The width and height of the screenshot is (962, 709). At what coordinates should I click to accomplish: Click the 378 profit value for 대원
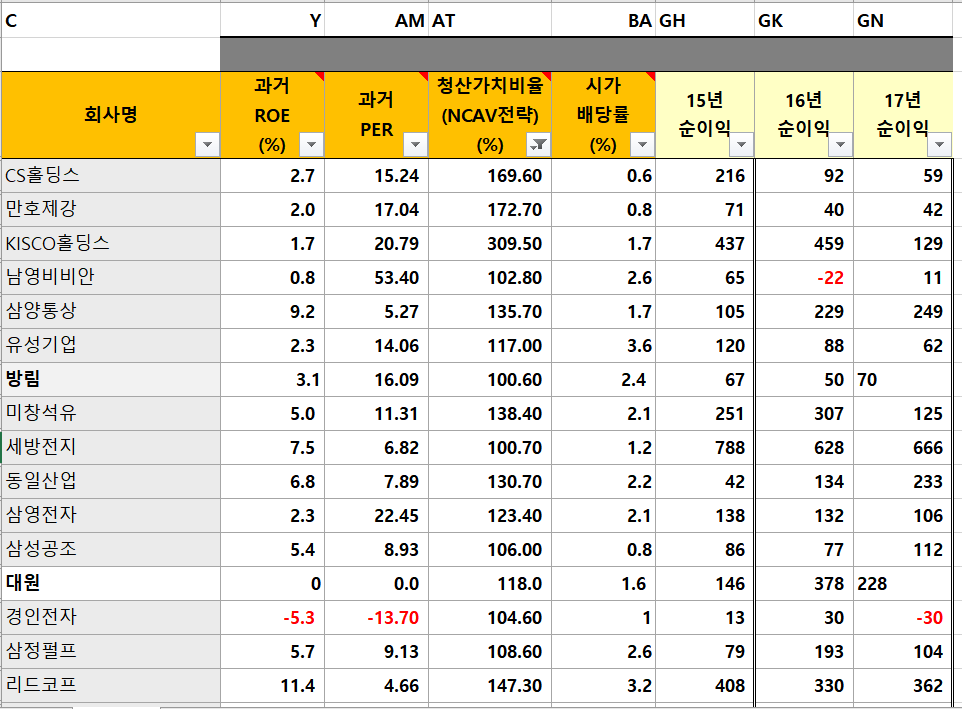829,584
